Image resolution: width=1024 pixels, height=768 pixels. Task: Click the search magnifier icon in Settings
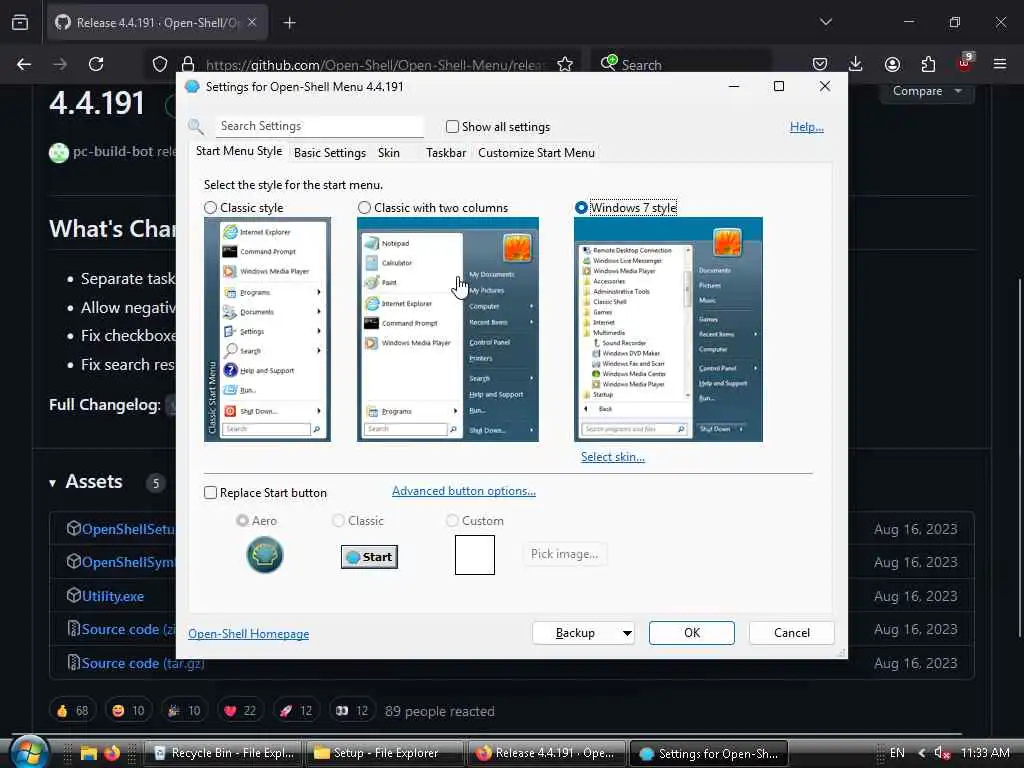196,127
